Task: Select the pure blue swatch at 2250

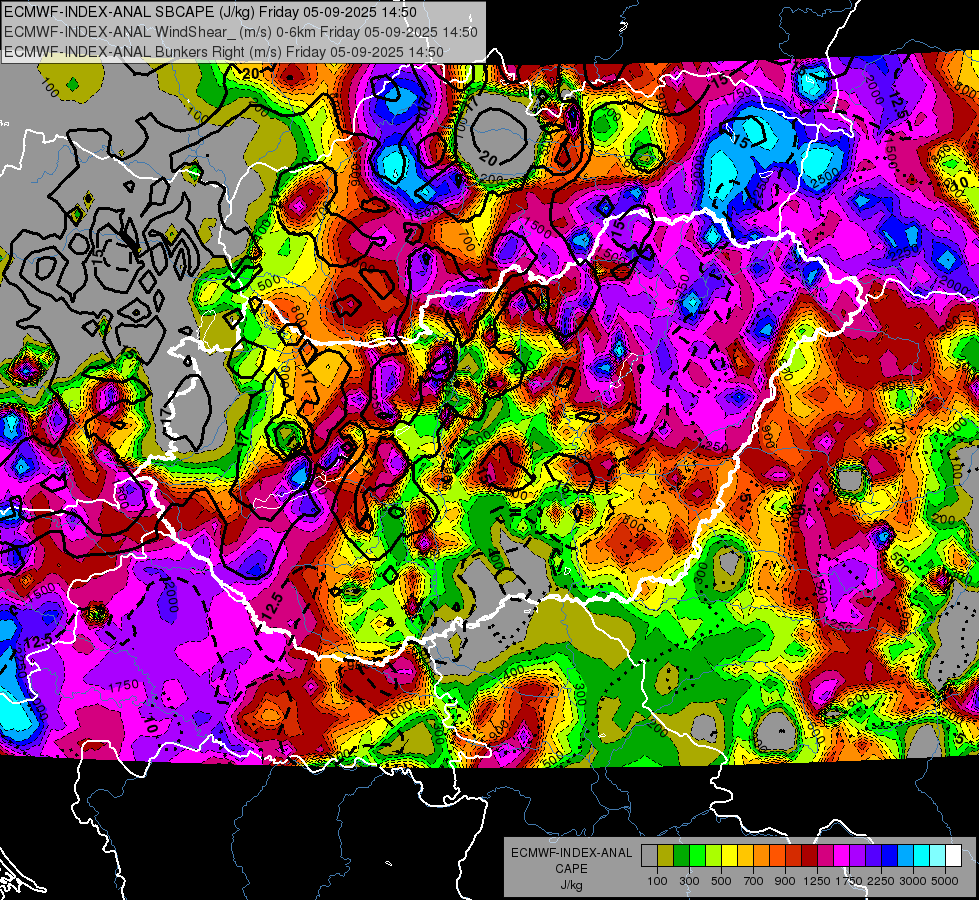Action: (x=890, y=855)
